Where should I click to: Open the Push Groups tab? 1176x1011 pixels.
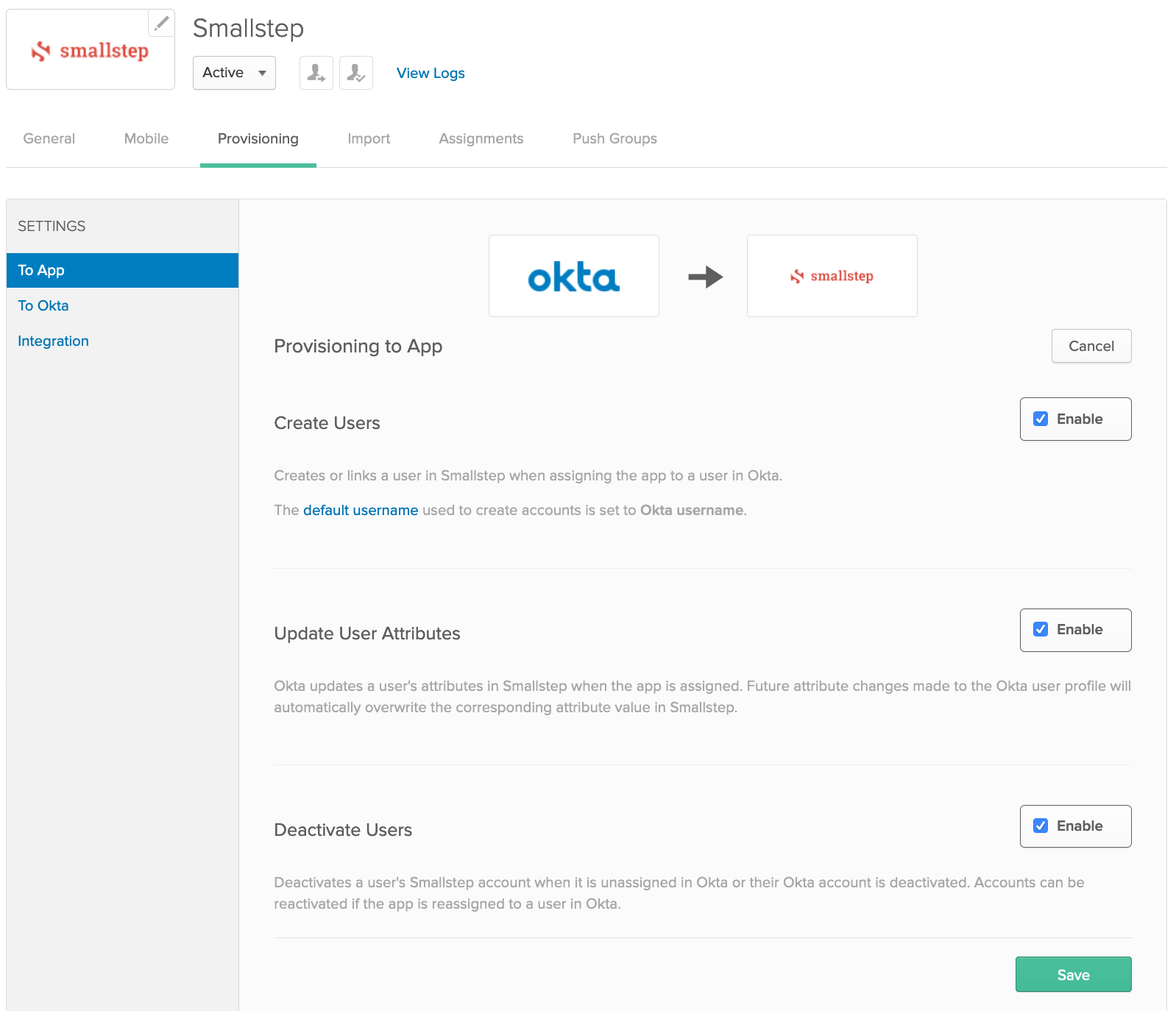tap(614, 139)
